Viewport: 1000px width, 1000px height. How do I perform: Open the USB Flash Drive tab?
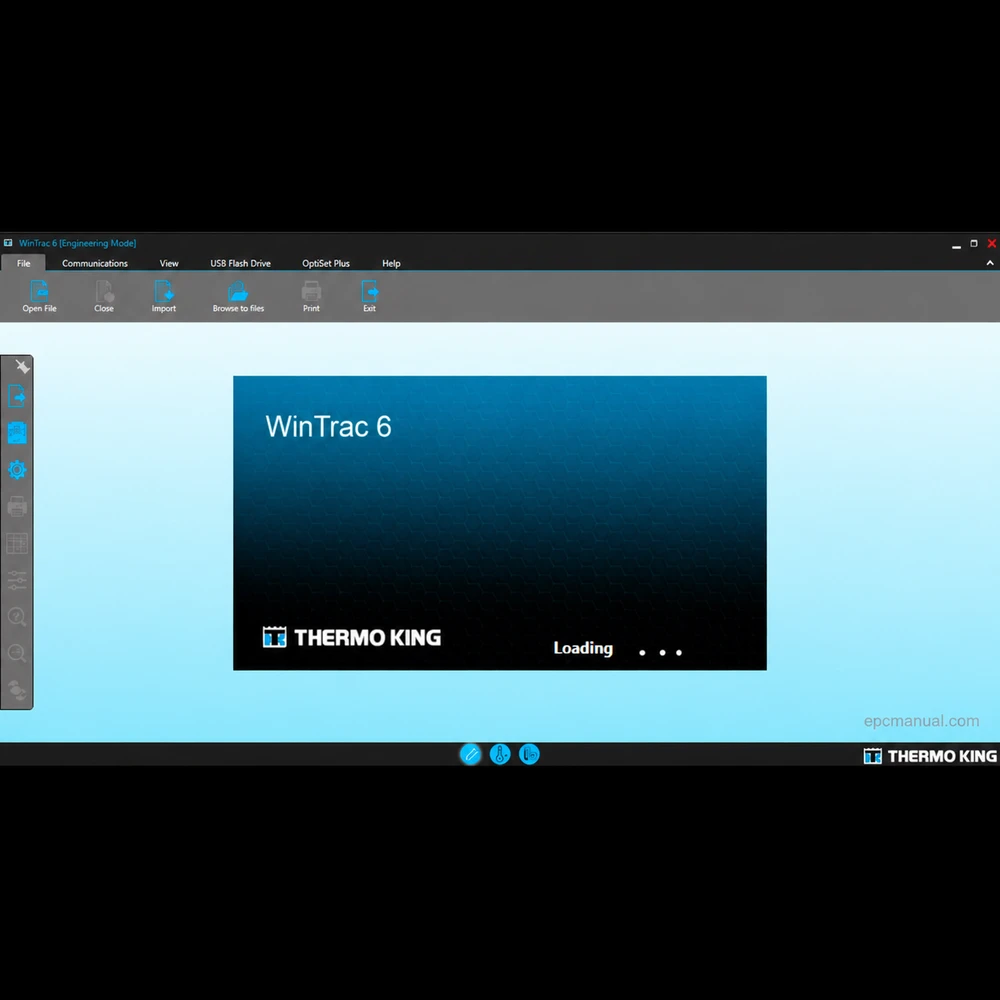click(240, 263)
